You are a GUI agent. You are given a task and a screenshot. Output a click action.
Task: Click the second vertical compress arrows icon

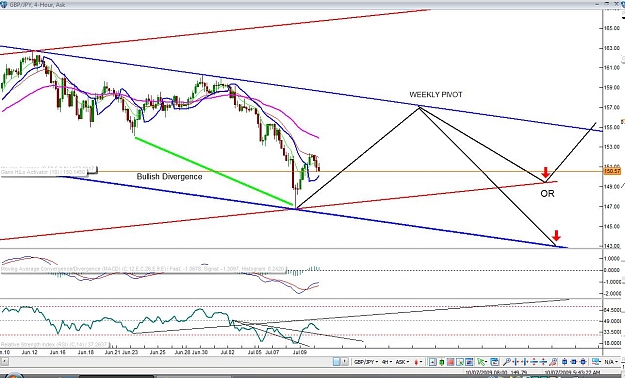point(543,362)
